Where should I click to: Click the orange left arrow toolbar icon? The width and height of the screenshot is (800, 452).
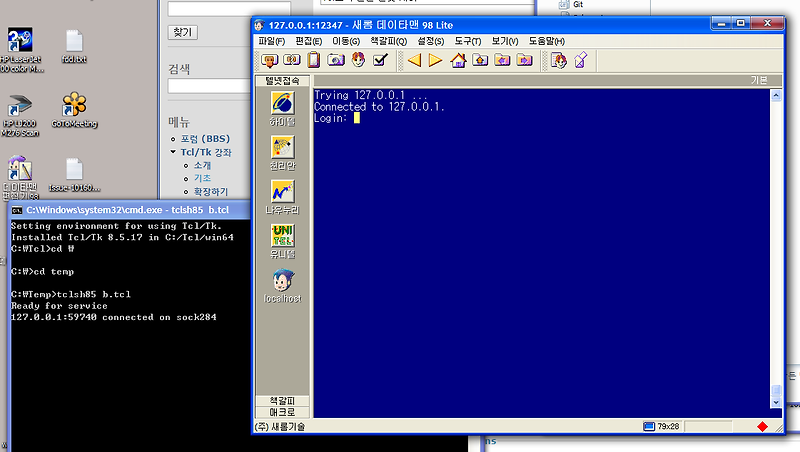414,60
